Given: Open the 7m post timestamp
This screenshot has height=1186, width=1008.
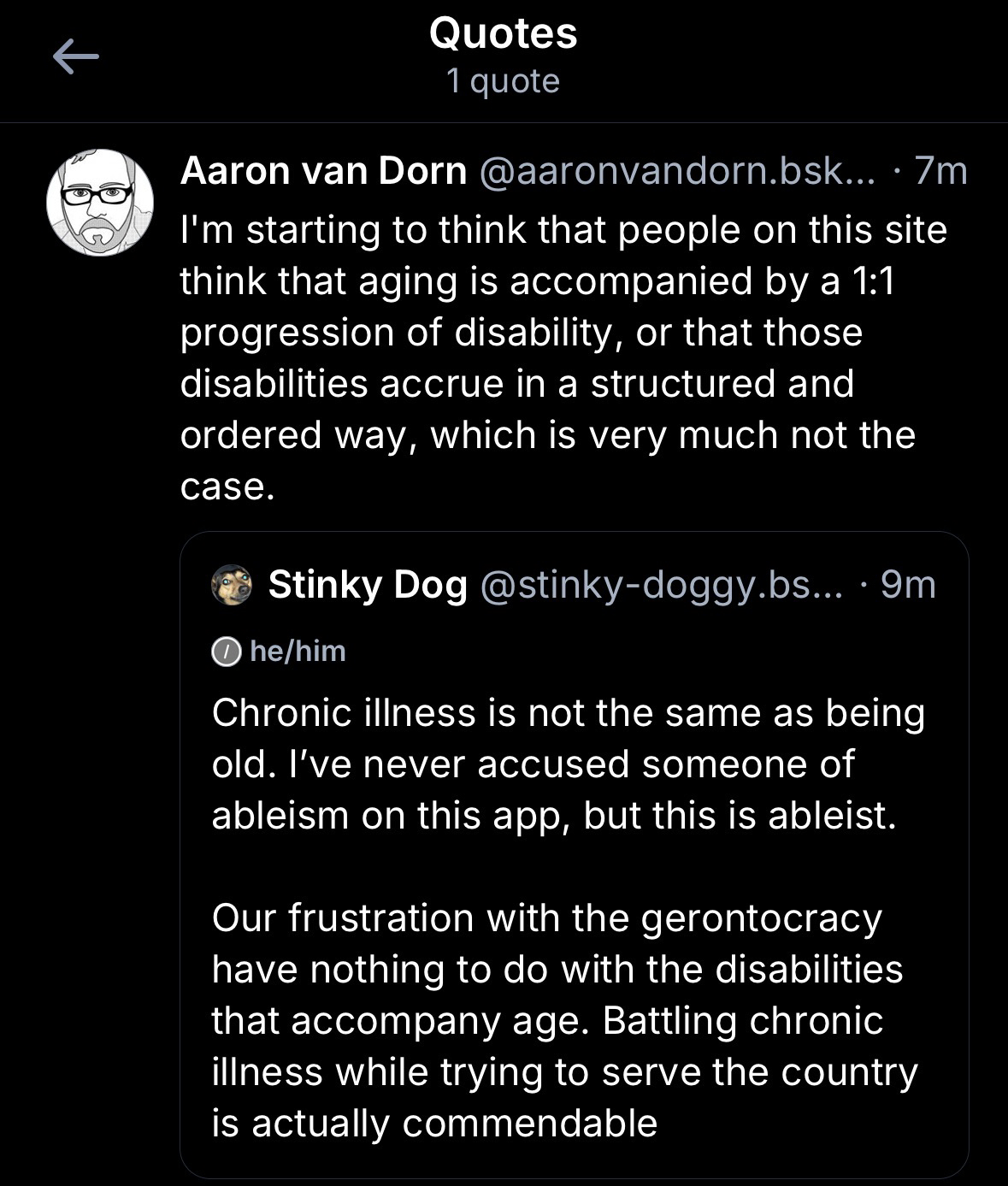Looking at the screenshot, I should [x=940, y=171].
